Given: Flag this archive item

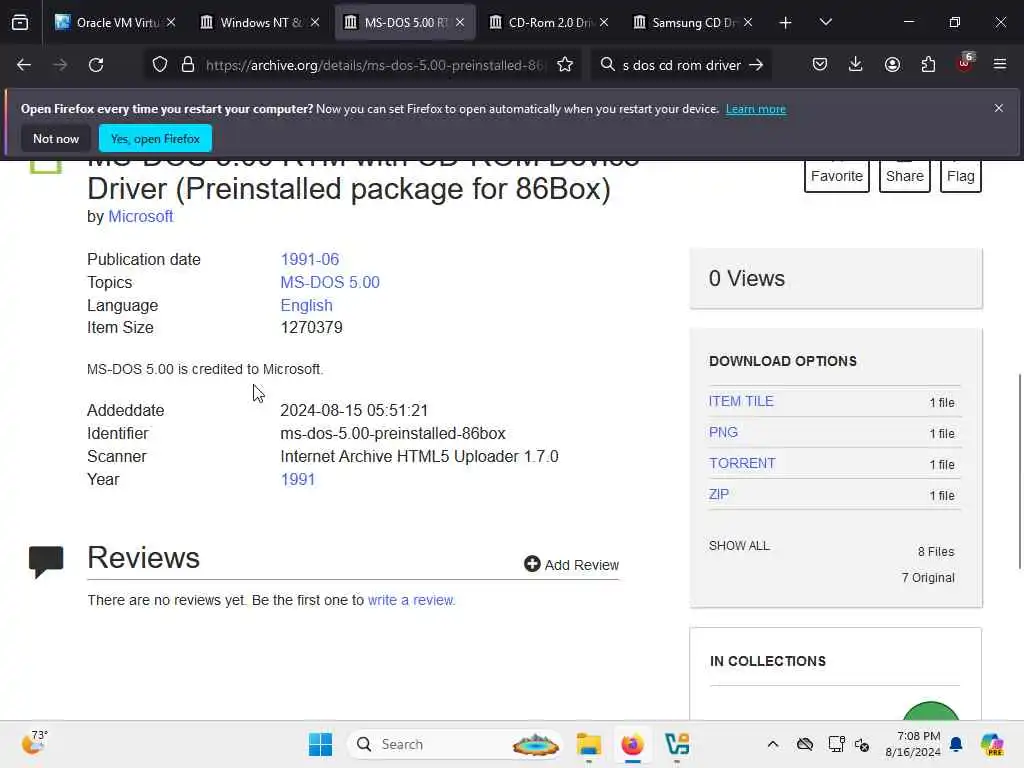Looking at the screenshot, I should coord(960,176).
